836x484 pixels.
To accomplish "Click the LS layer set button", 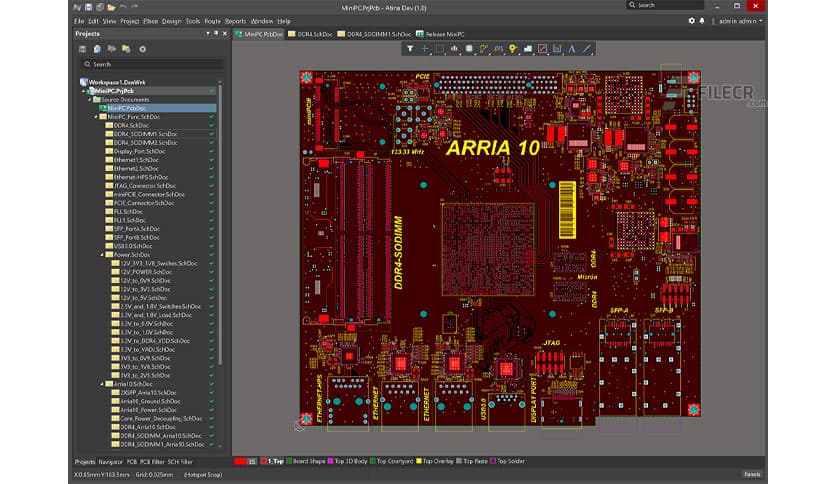I will [x=252, y=462].
